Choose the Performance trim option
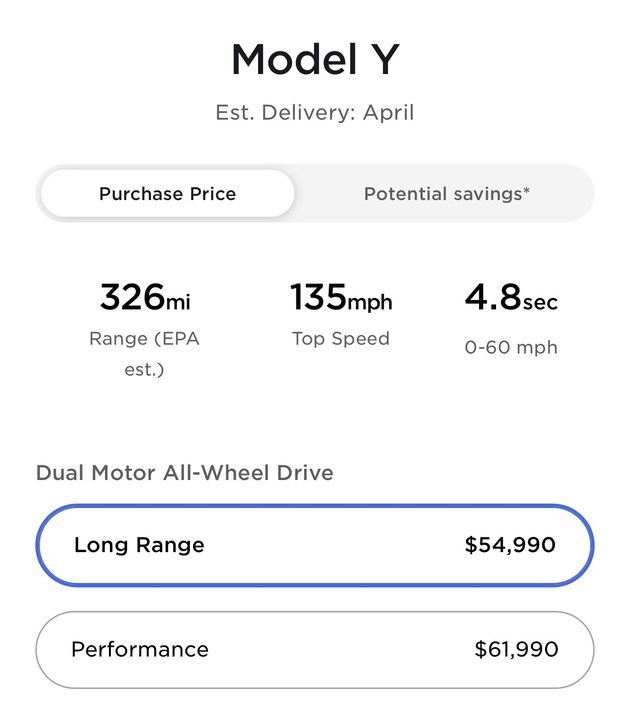630x710 pixels. pos(315,650)
